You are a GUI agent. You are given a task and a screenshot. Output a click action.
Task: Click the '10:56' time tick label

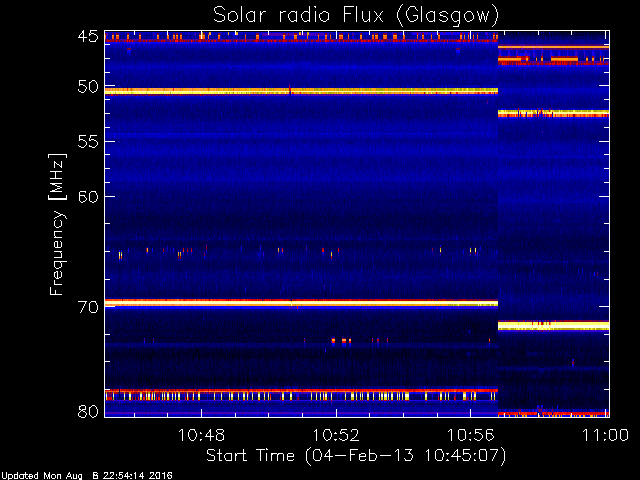click(471, 435)
